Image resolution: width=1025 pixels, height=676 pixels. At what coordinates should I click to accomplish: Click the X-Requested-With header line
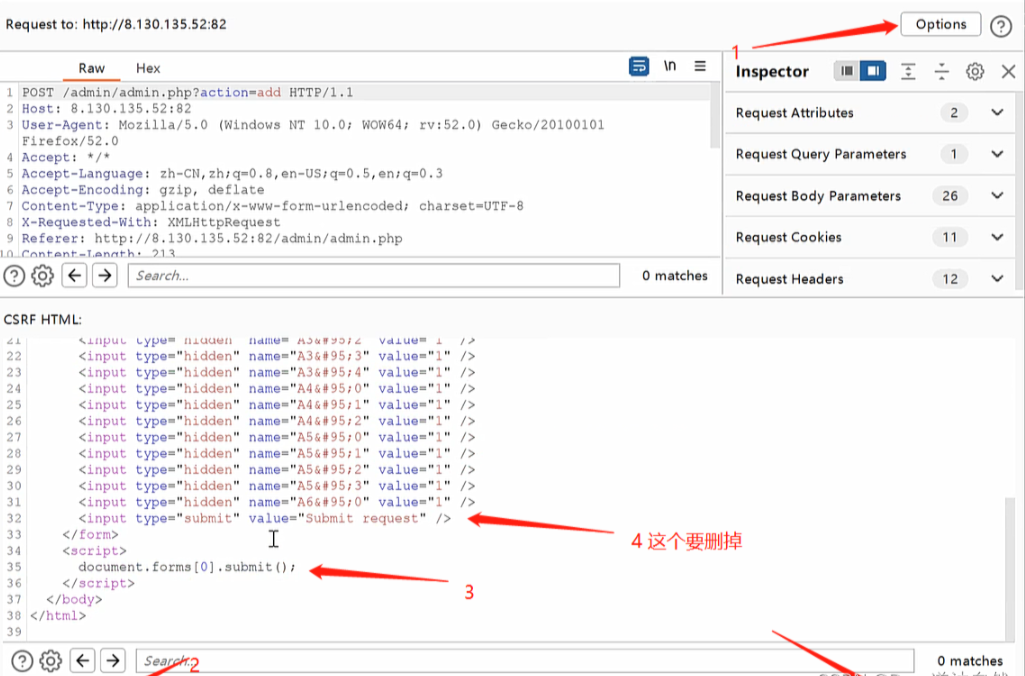[151, 222]
